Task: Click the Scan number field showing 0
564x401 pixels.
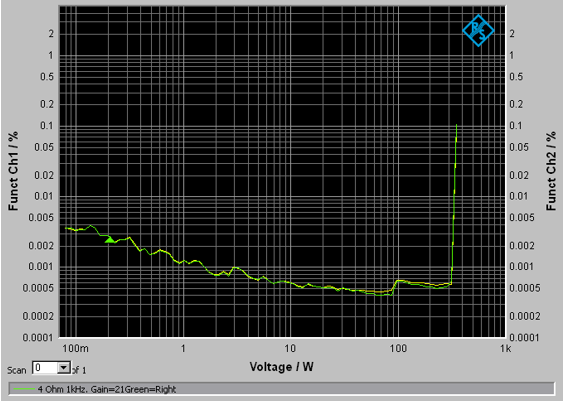Action: (45, 368)
